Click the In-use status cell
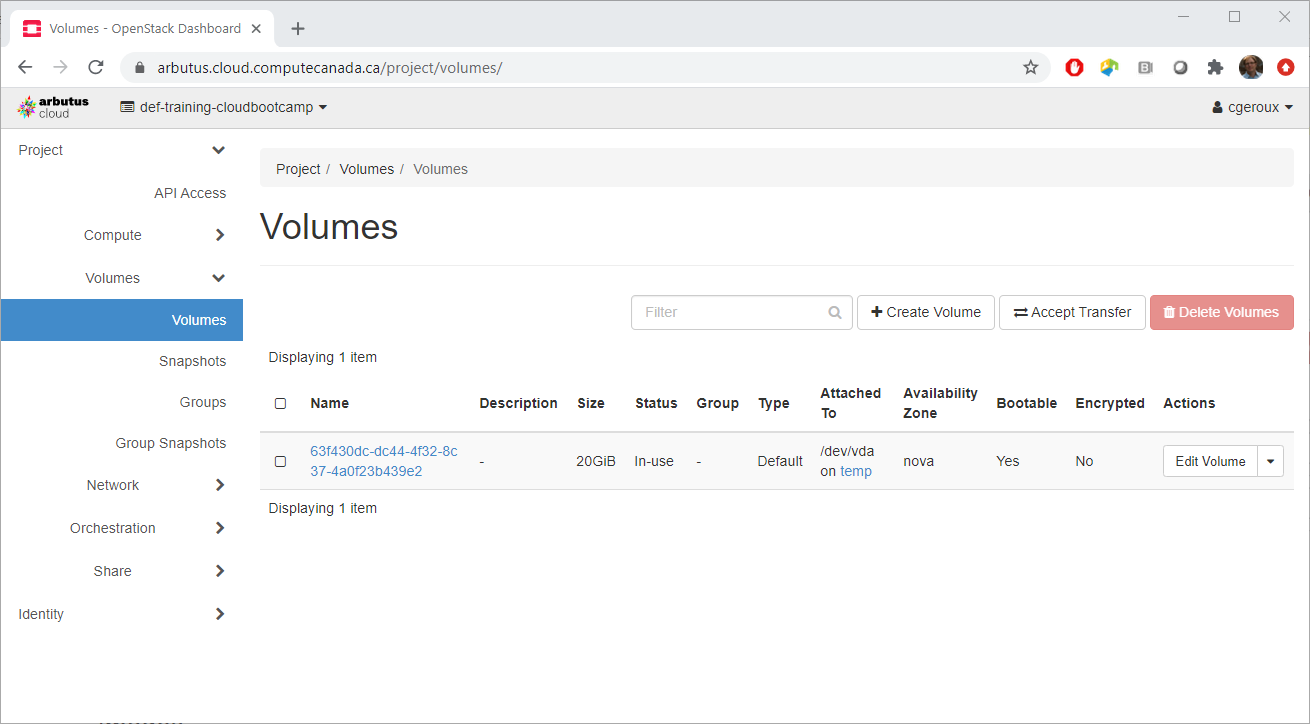This screenshot has width=1310, height=724. [x=654, y=461]
